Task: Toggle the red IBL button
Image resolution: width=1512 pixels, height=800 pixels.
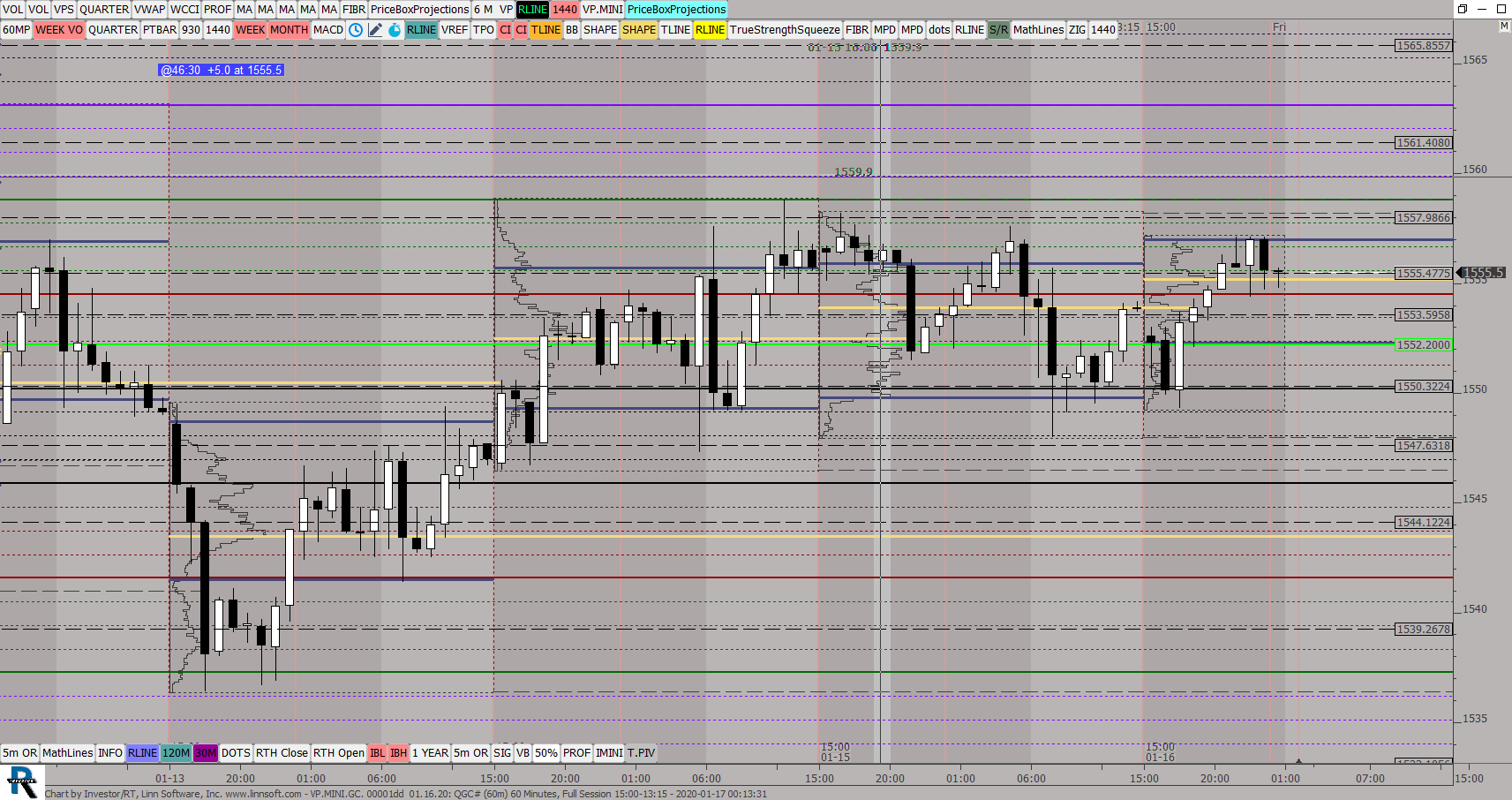Action: 378,753
